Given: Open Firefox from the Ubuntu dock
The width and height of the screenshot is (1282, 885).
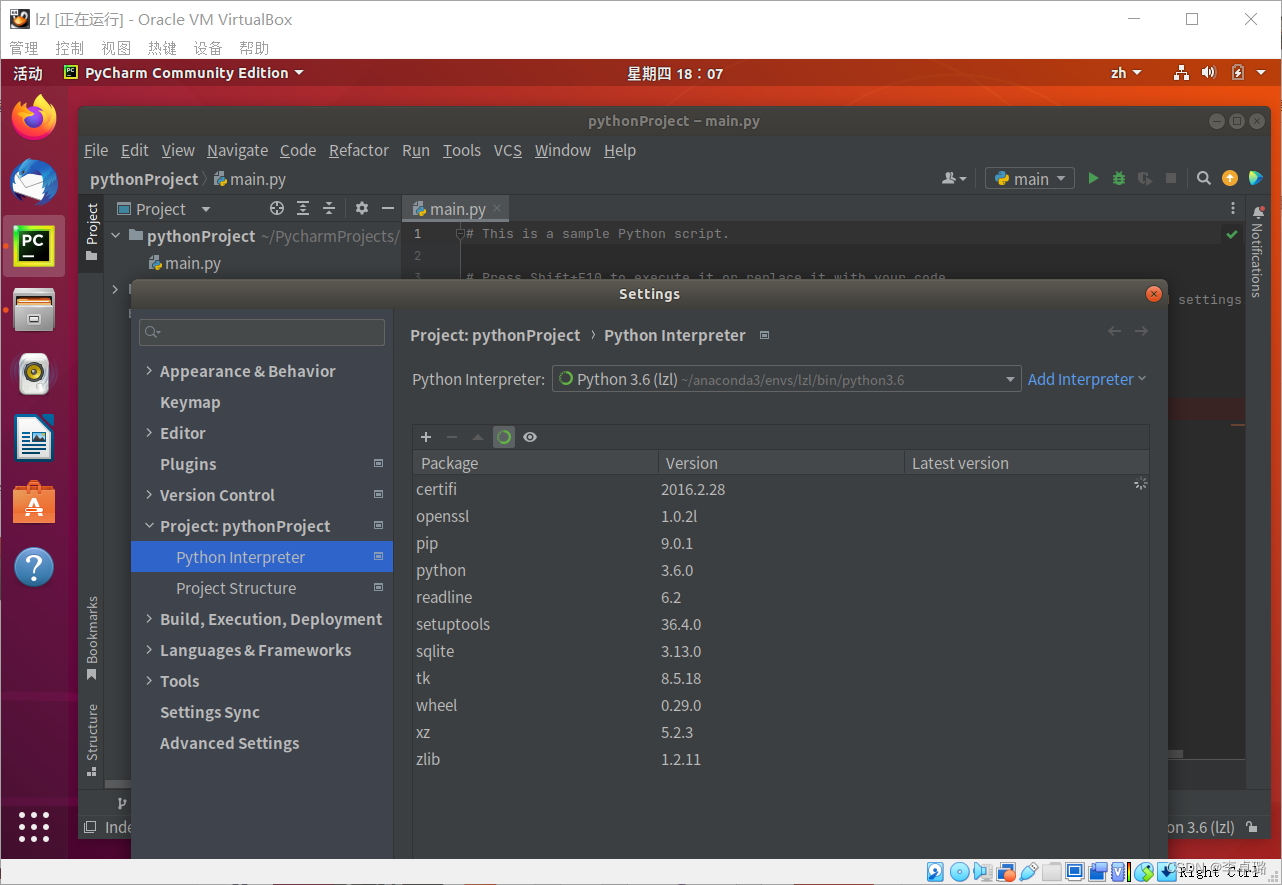Looking at the screenshot, I should pyautogui.click(x=34, y=118).
